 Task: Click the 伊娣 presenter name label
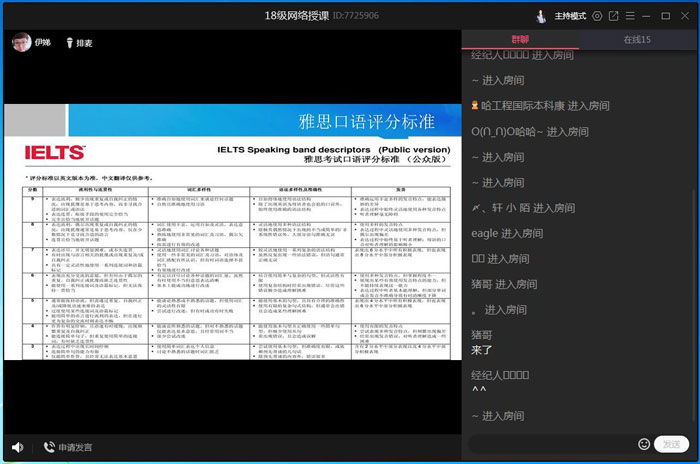coord(43,42)
